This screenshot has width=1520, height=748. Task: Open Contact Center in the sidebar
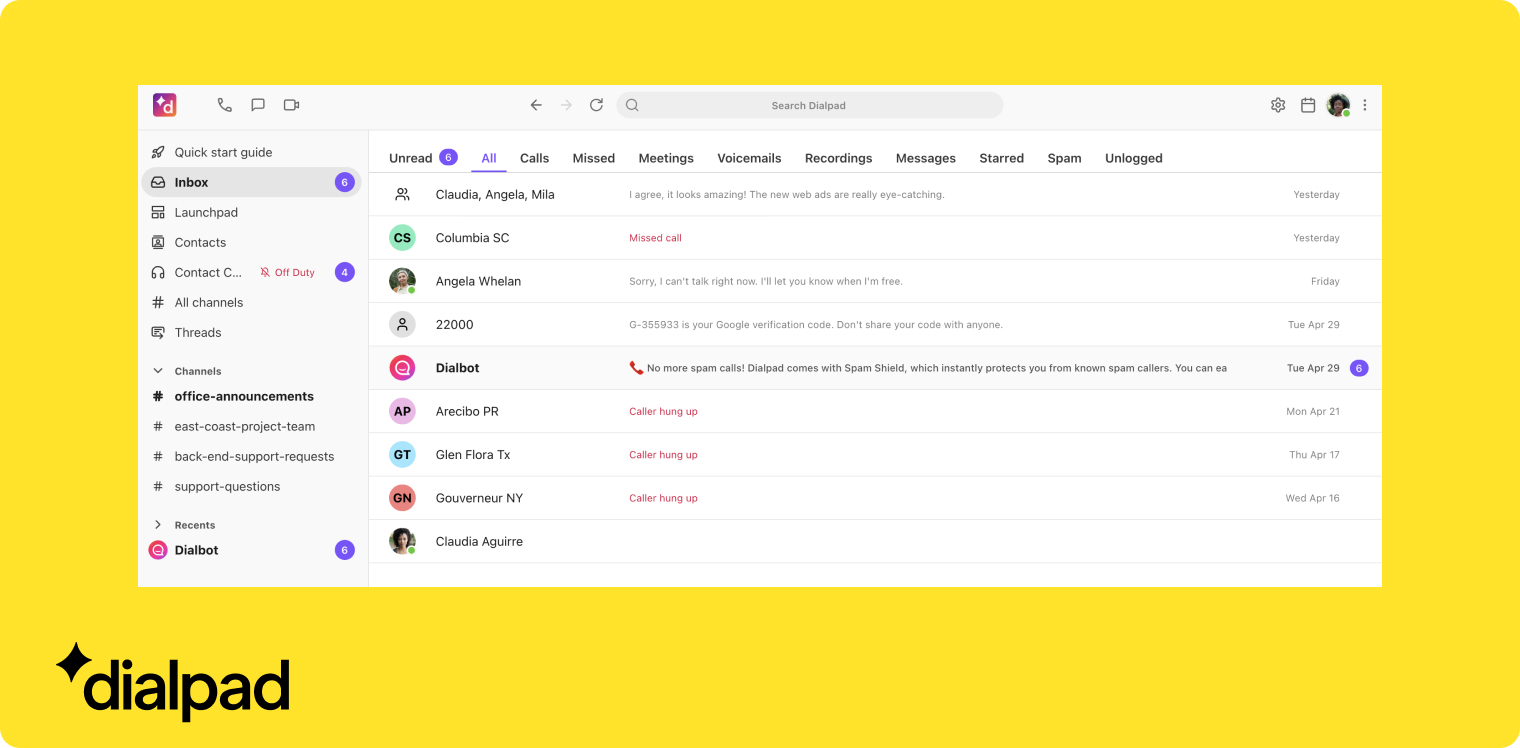[208, 272]
